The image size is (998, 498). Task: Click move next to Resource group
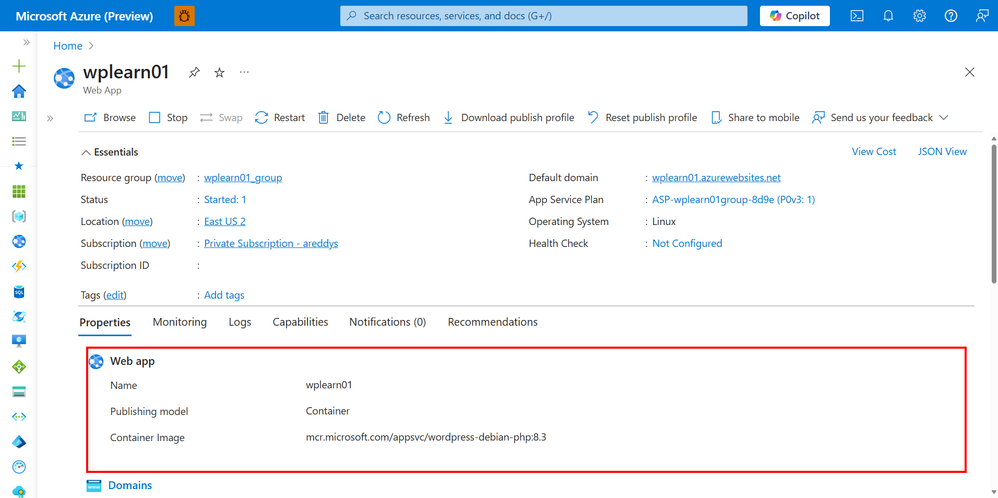[169, 178]
